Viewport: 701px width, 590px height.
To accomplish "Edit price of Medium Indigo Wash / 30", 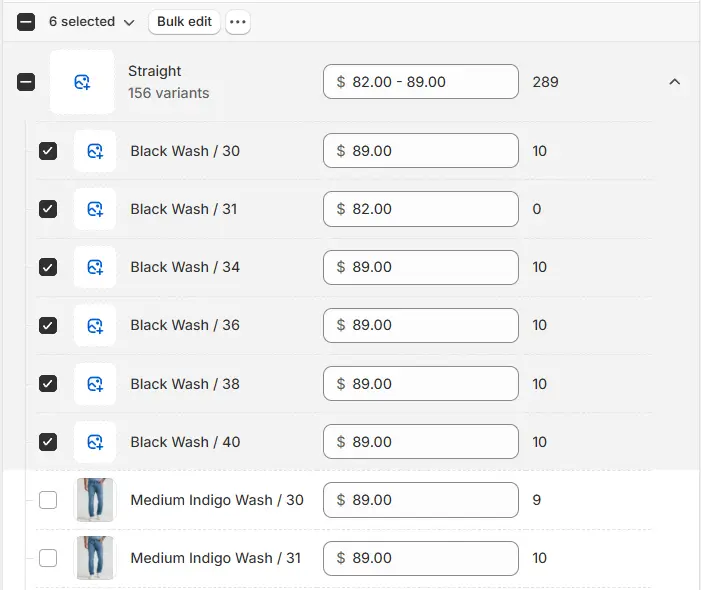I will (x=421, y=500).
